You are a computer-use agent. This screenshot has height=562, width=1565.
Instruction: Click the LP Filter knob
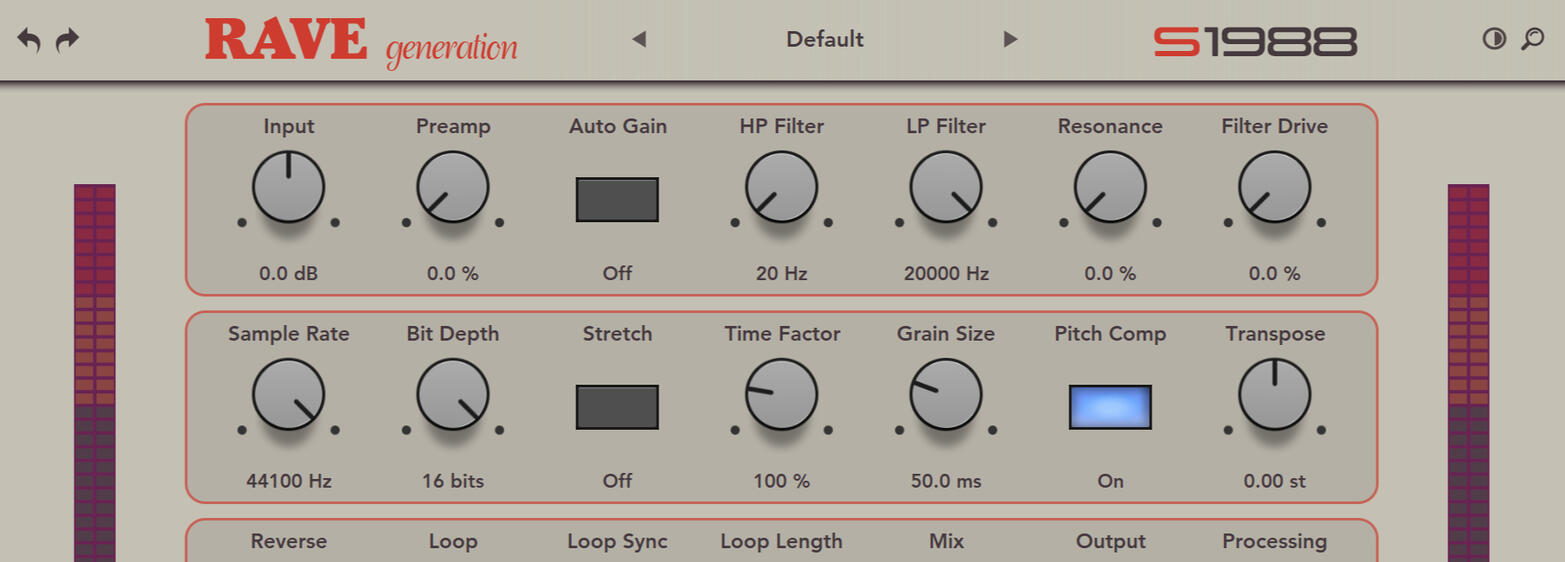(945, 187)
